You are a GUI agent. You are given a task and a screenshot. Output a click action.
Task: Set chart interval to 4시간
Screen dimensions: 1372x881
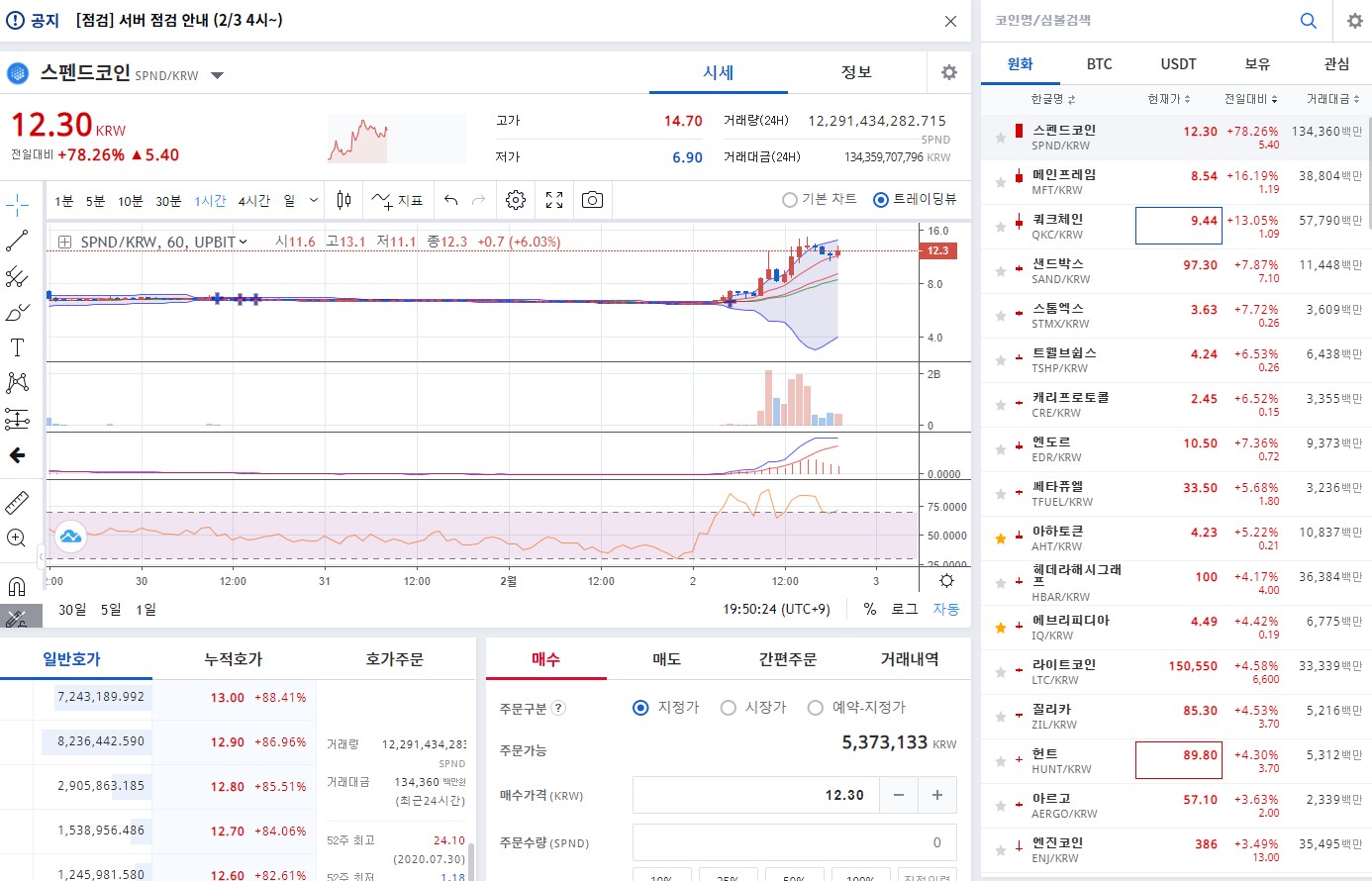253,201
